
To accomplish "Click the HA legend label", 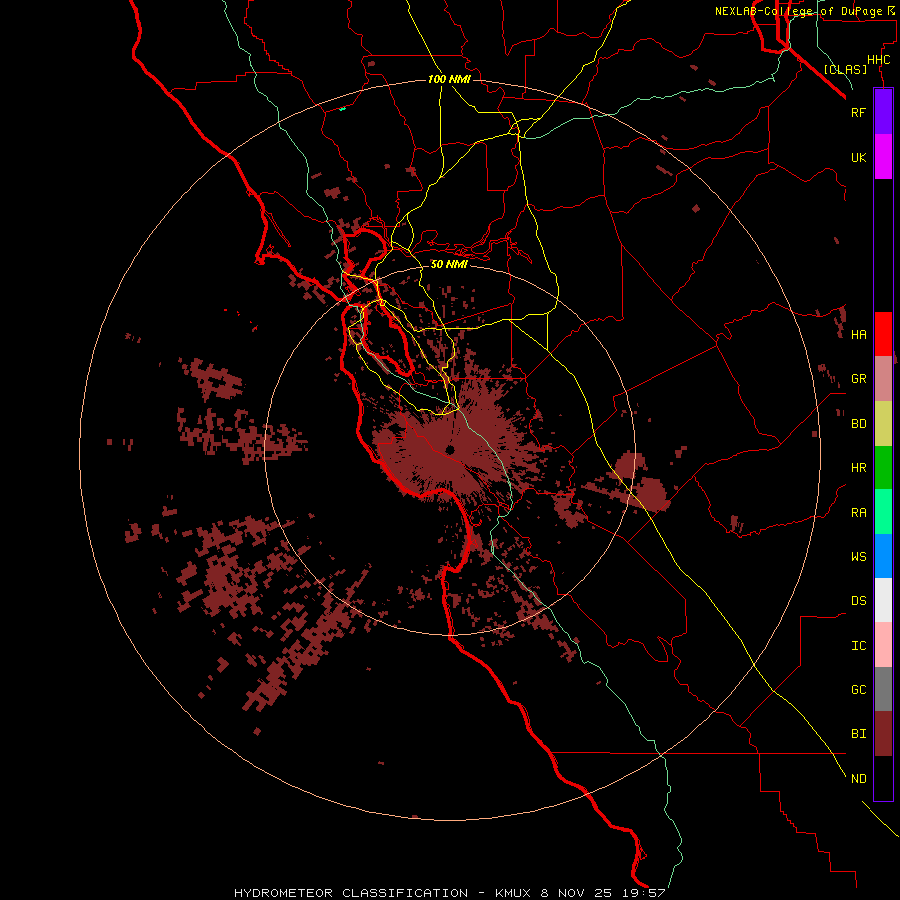I will [x=858, y=335].
